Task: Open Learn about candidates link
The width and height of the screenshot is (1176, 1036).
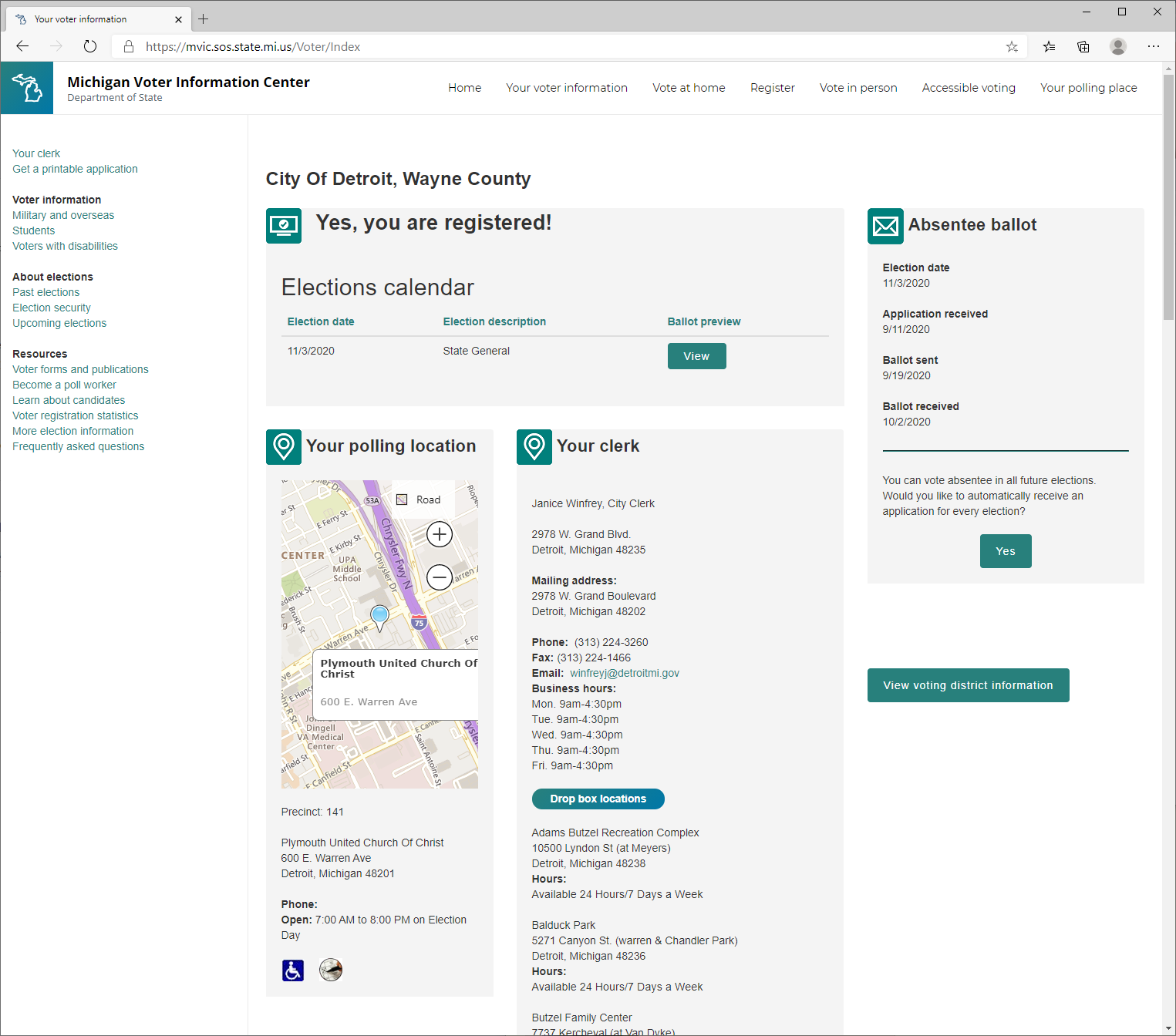Action: coord(69,400)
